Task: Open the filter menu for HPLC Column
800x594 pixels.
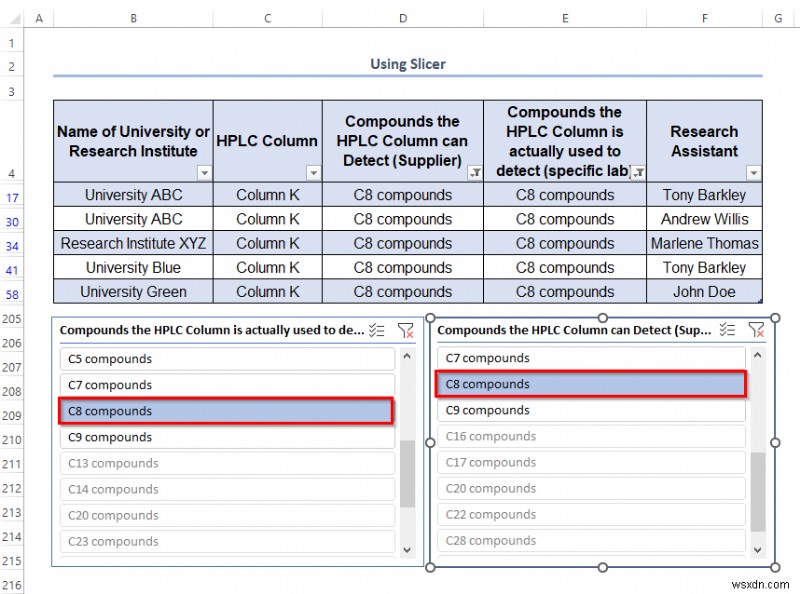Action: pyautogui.click(x=311, y=172)
